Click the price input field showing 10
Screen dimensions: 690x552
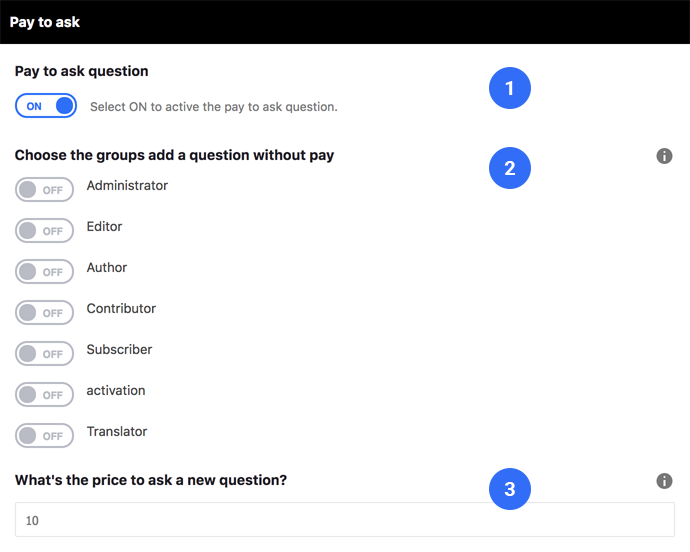pos(345,520)
